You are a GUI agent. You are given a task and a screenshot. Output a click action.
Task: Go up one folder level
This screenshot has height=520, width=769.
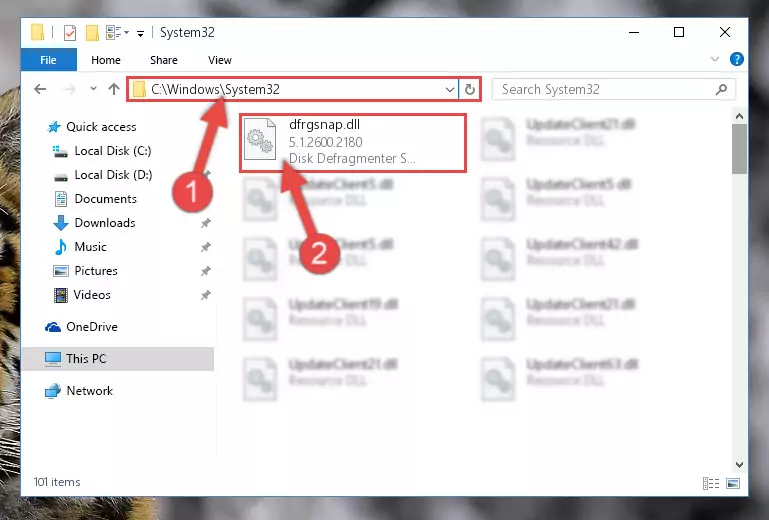(x=114, y=89)
